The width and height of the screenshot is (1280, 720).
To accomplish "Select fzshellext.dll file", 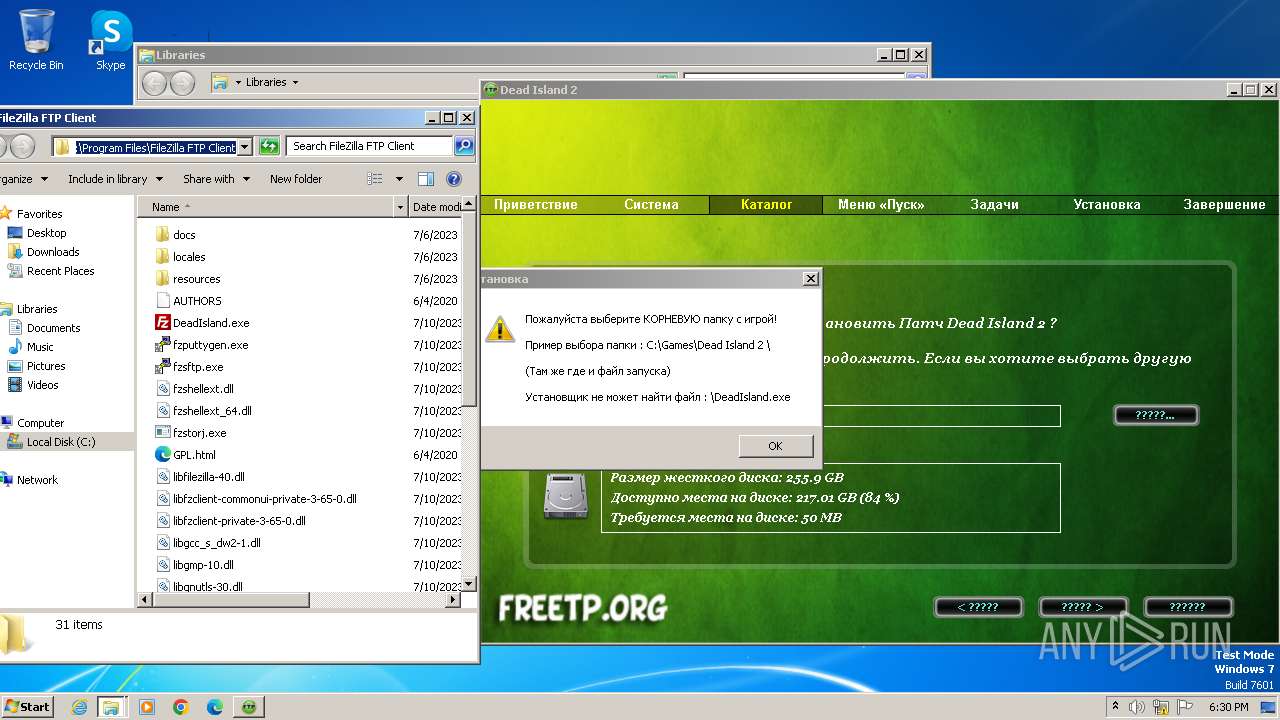I will (x=203, y=389).
